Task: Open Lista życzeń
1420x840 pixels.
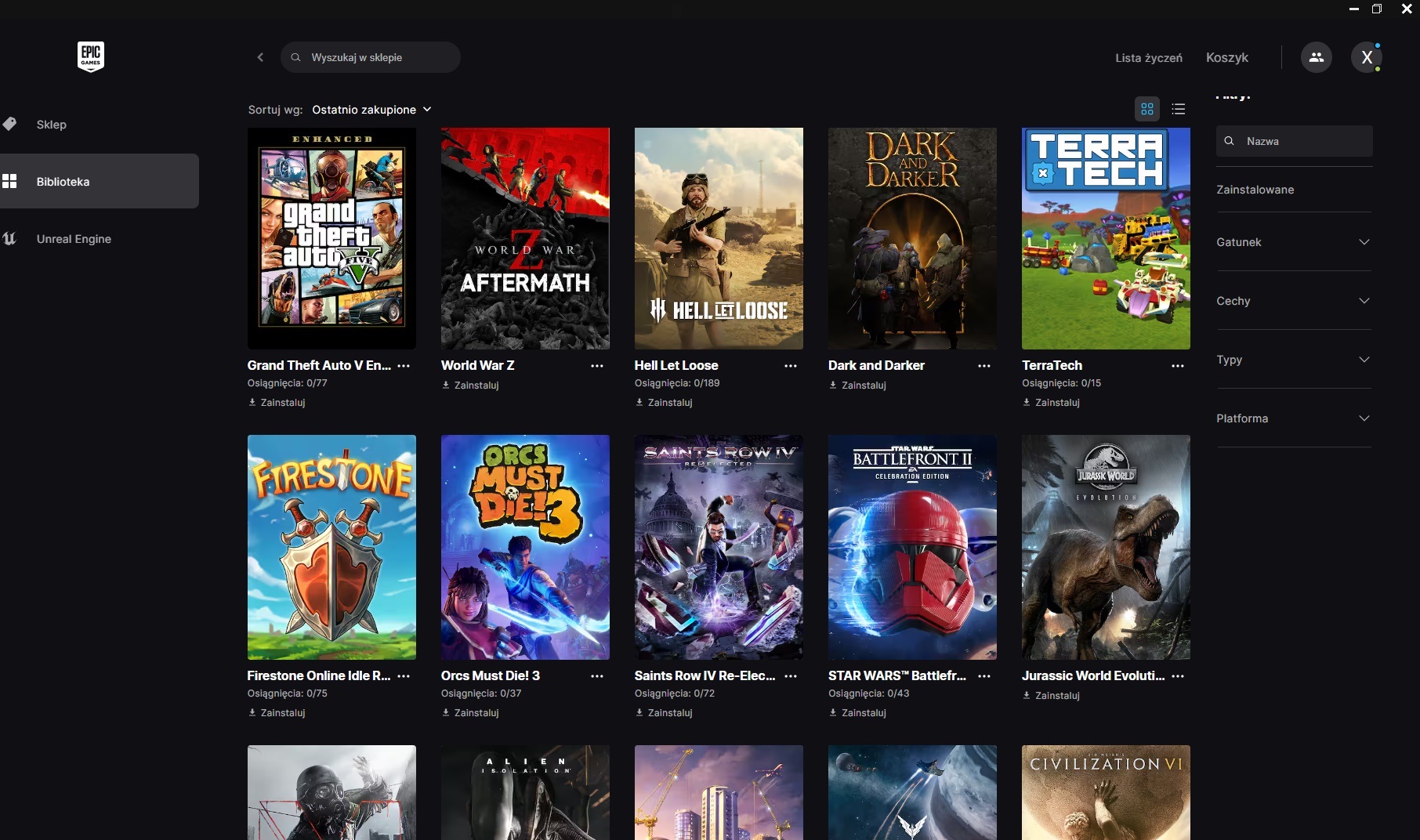Action: [x=1149, y=58]
